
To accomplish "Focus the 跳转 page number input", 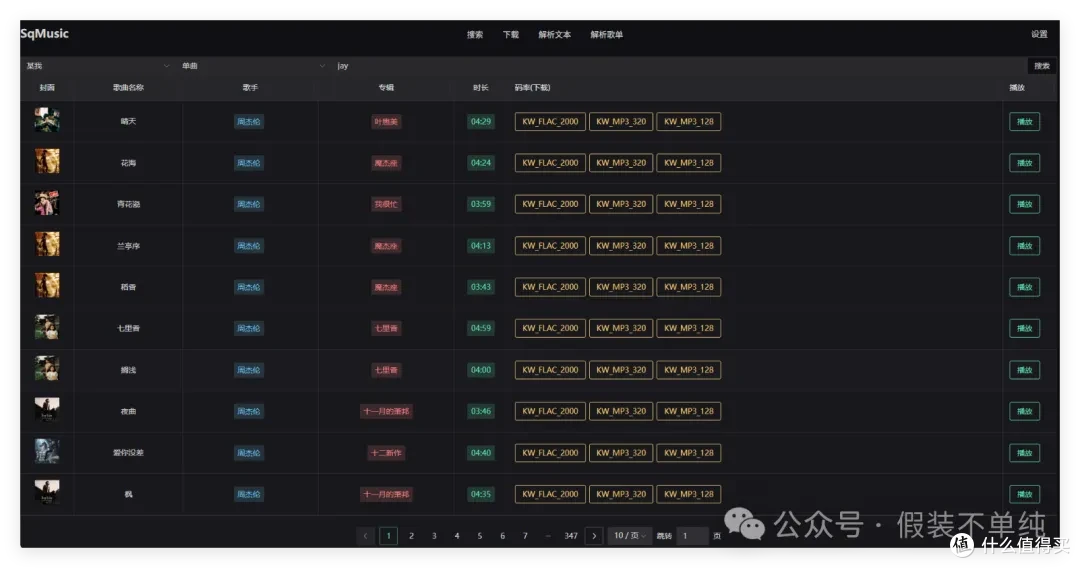I will (692, 536).
